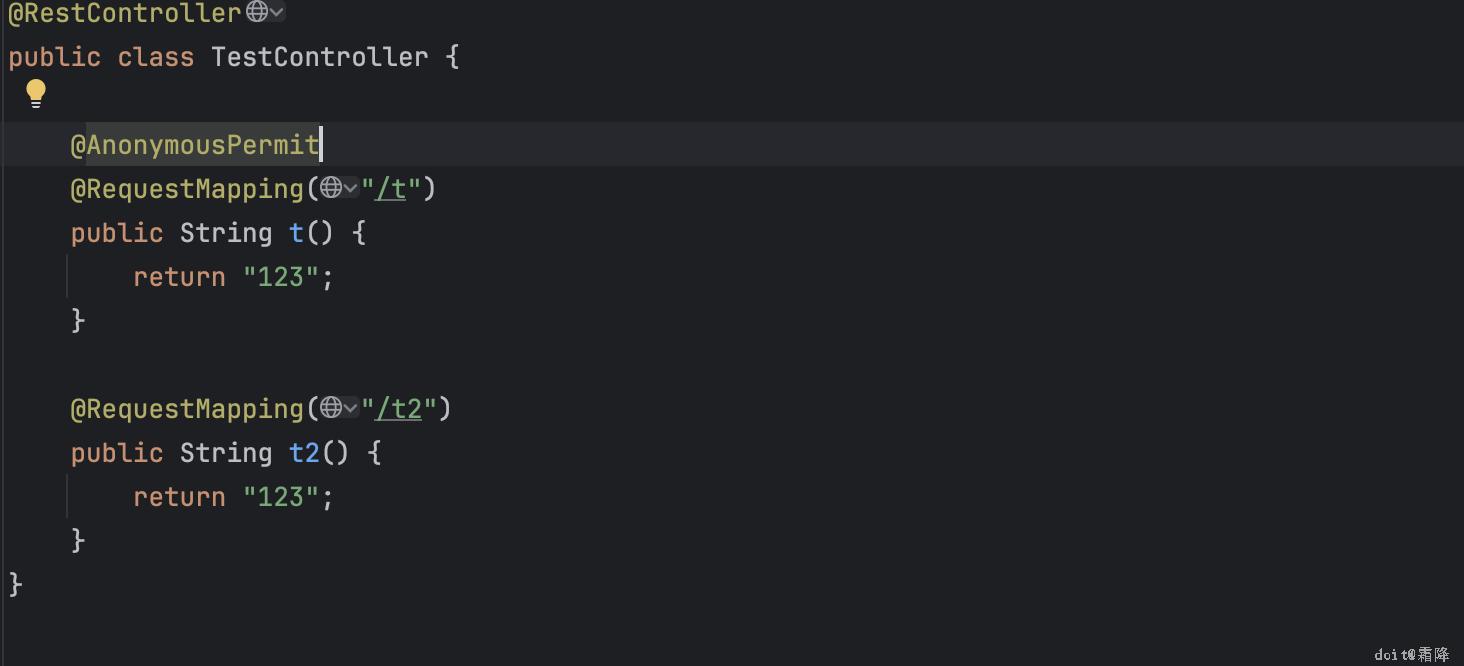
Task: Click the blue t method name
Action: [x=296, y=233]
